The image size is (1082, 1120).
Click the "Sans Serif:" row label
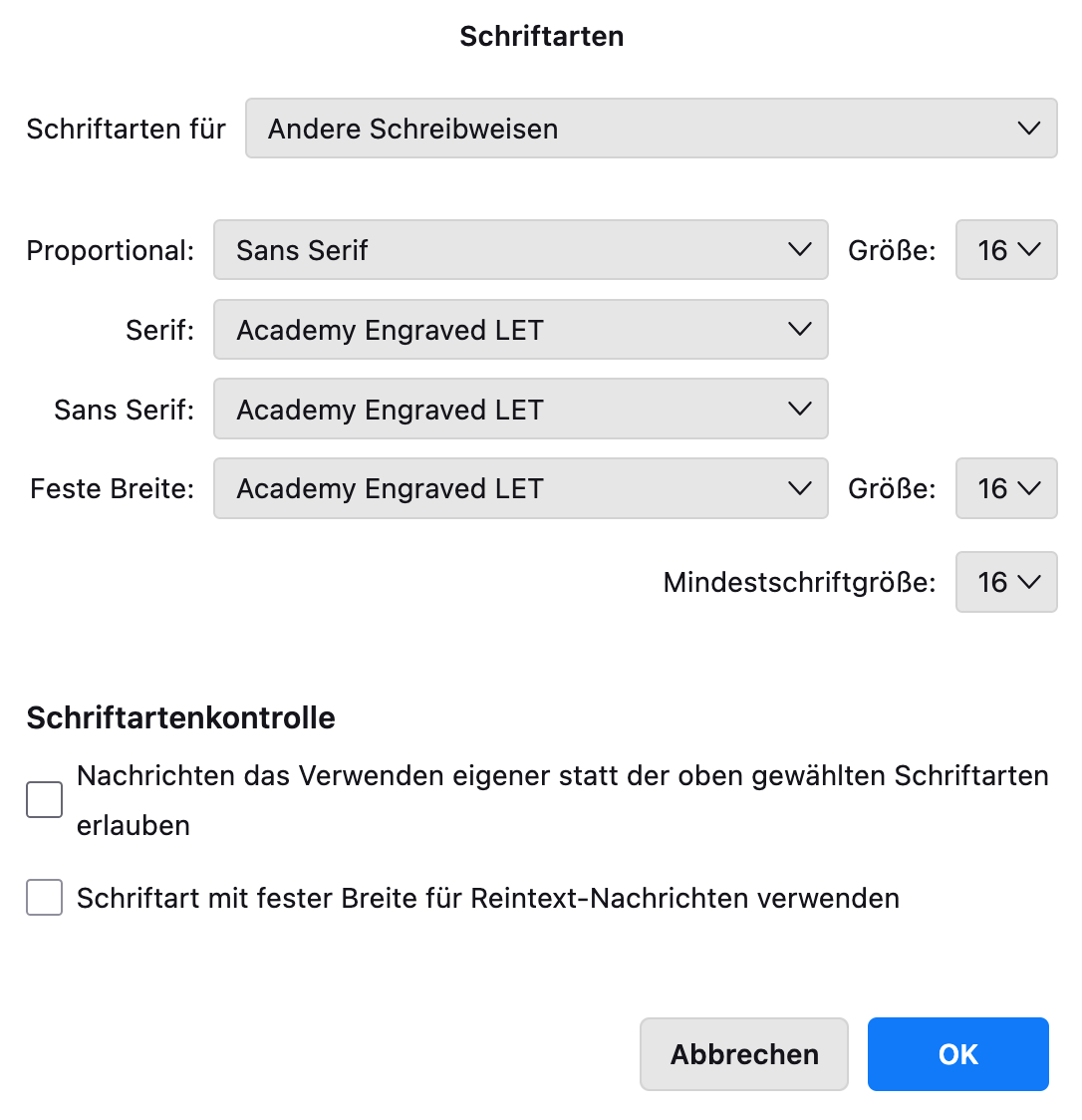tap(125, 411)
